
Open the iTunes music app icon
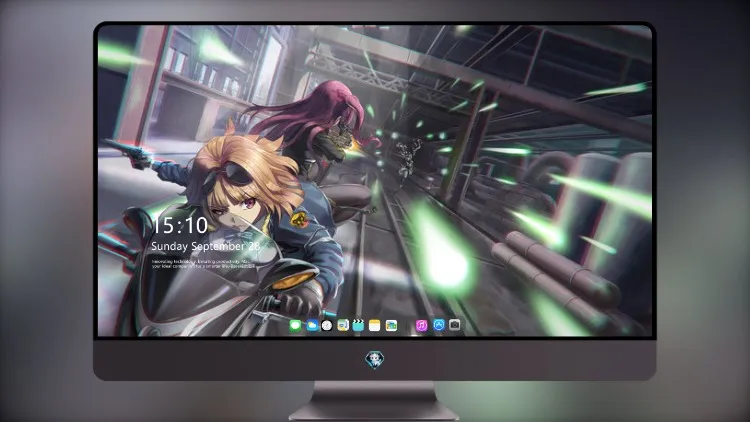[421, 326]
